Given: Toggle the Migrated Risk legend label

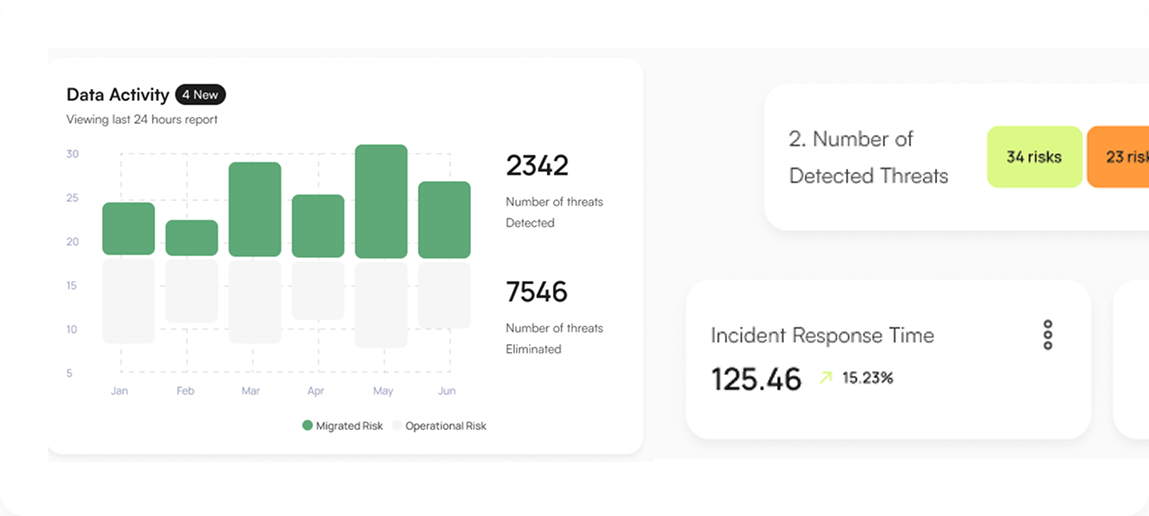Looking at the screenshot, I should (349, 426).
